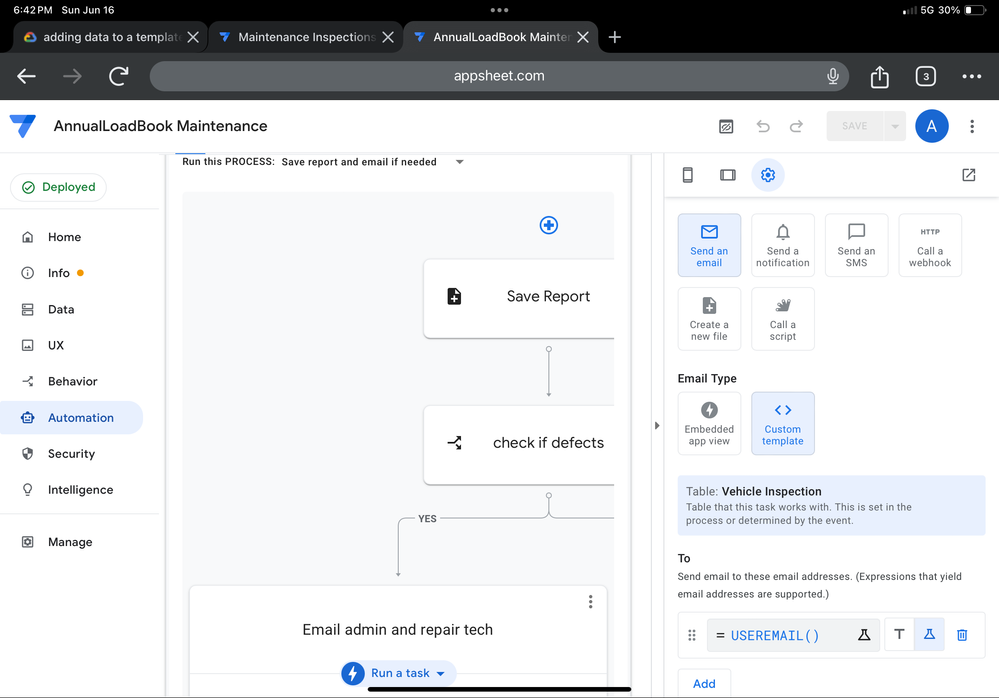
Task: Open Manage section in sidebar
Action: (70, 542)
